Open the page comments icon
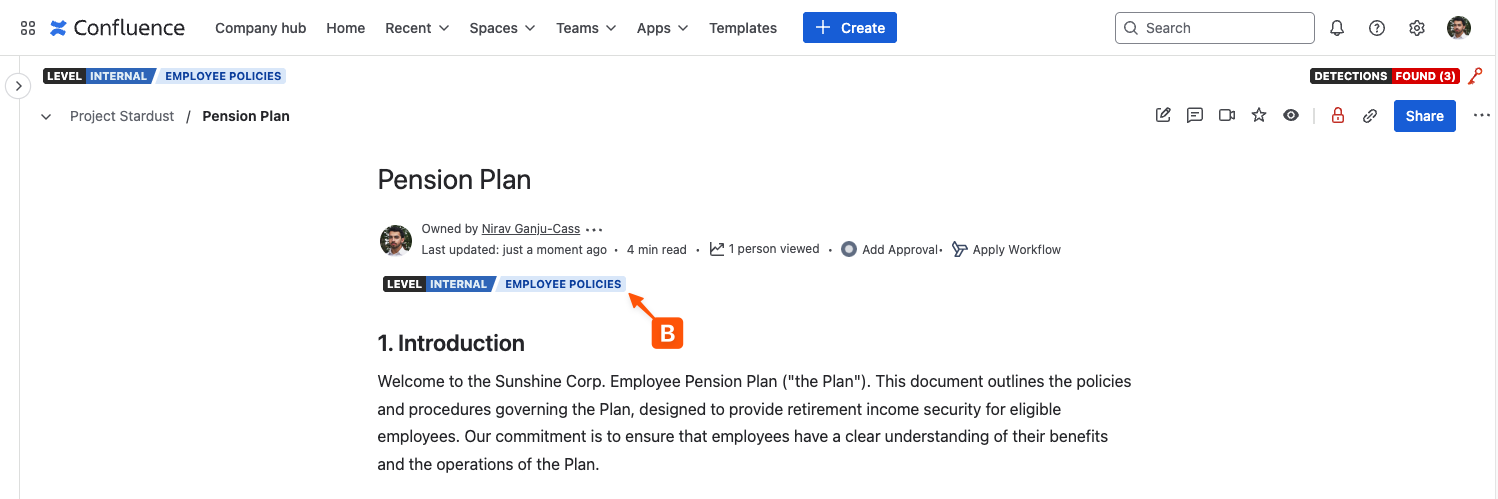 click(x=1195, y=116)
